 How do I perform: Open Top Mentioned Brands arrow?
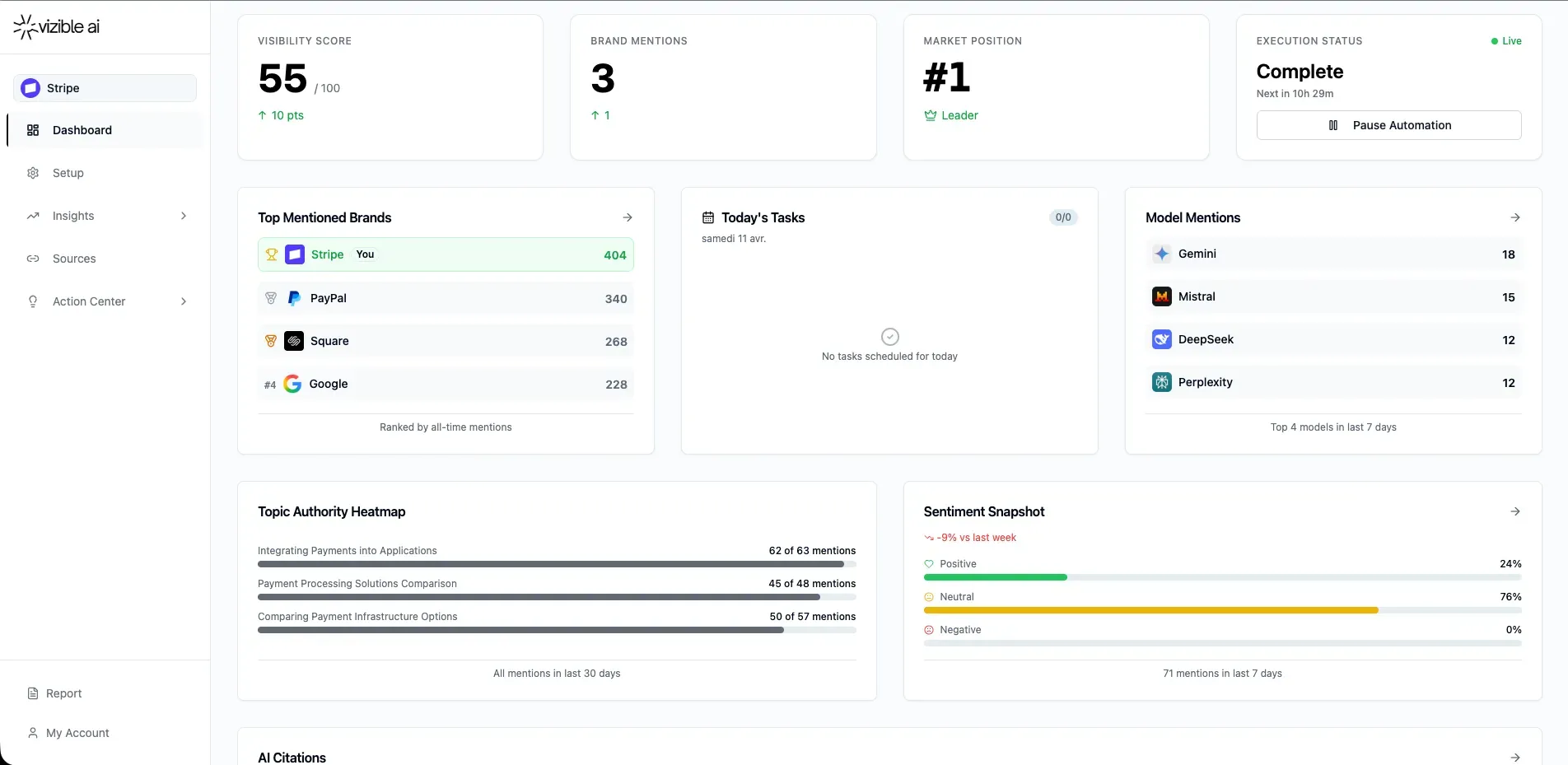628,217
